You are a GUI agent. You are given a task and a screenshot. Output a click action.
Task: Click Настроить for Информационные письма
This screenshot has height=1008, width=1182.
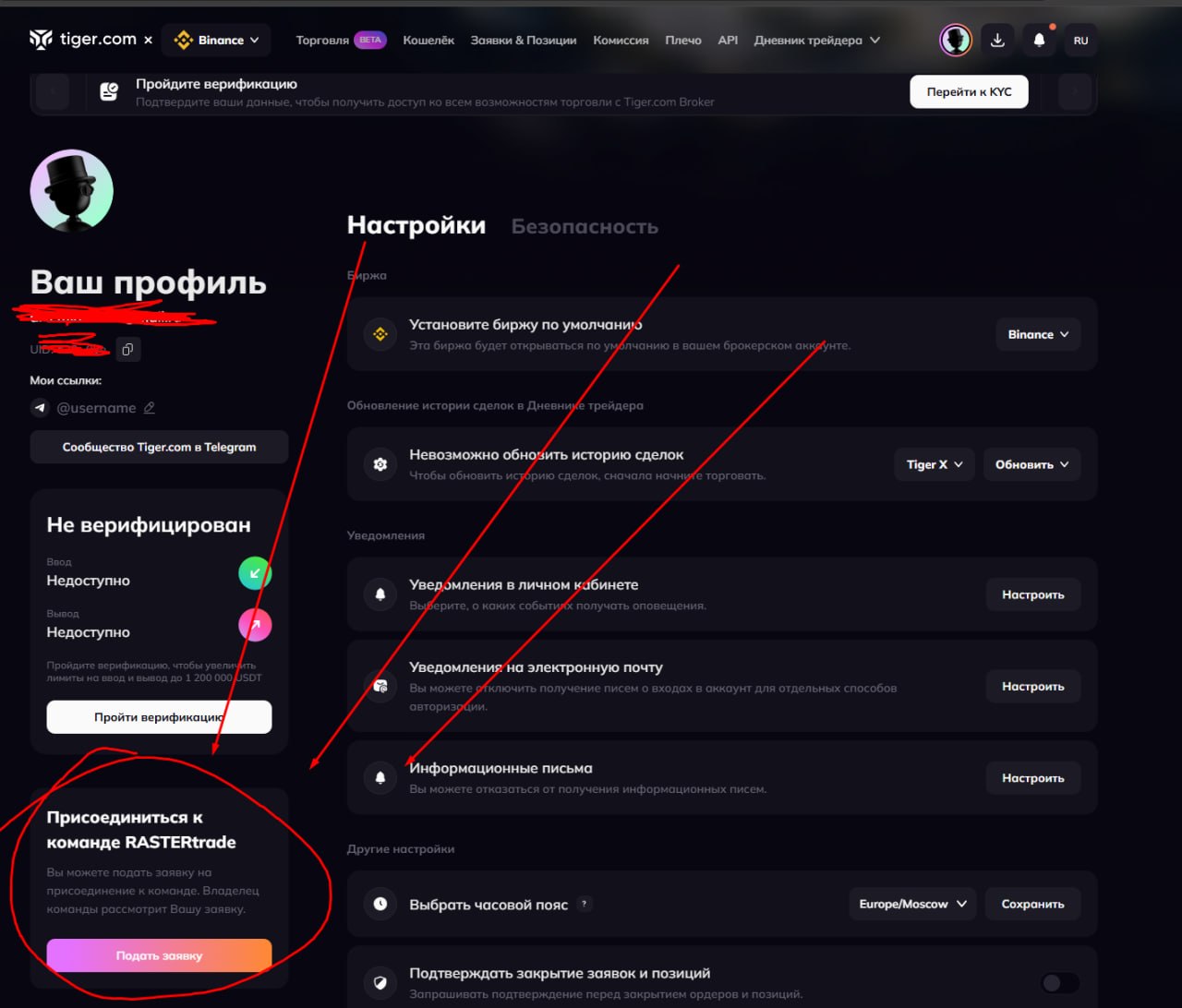(x=1033, y=778)
